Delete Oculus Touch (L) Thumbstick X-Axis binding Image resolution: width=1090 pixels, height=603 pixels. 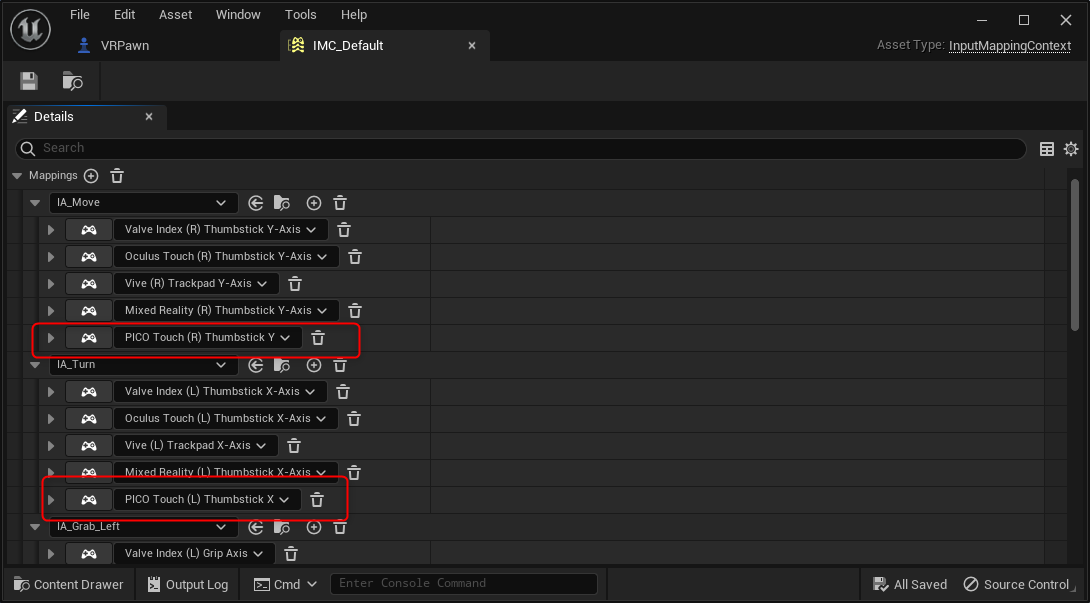[x=354, y=419]
